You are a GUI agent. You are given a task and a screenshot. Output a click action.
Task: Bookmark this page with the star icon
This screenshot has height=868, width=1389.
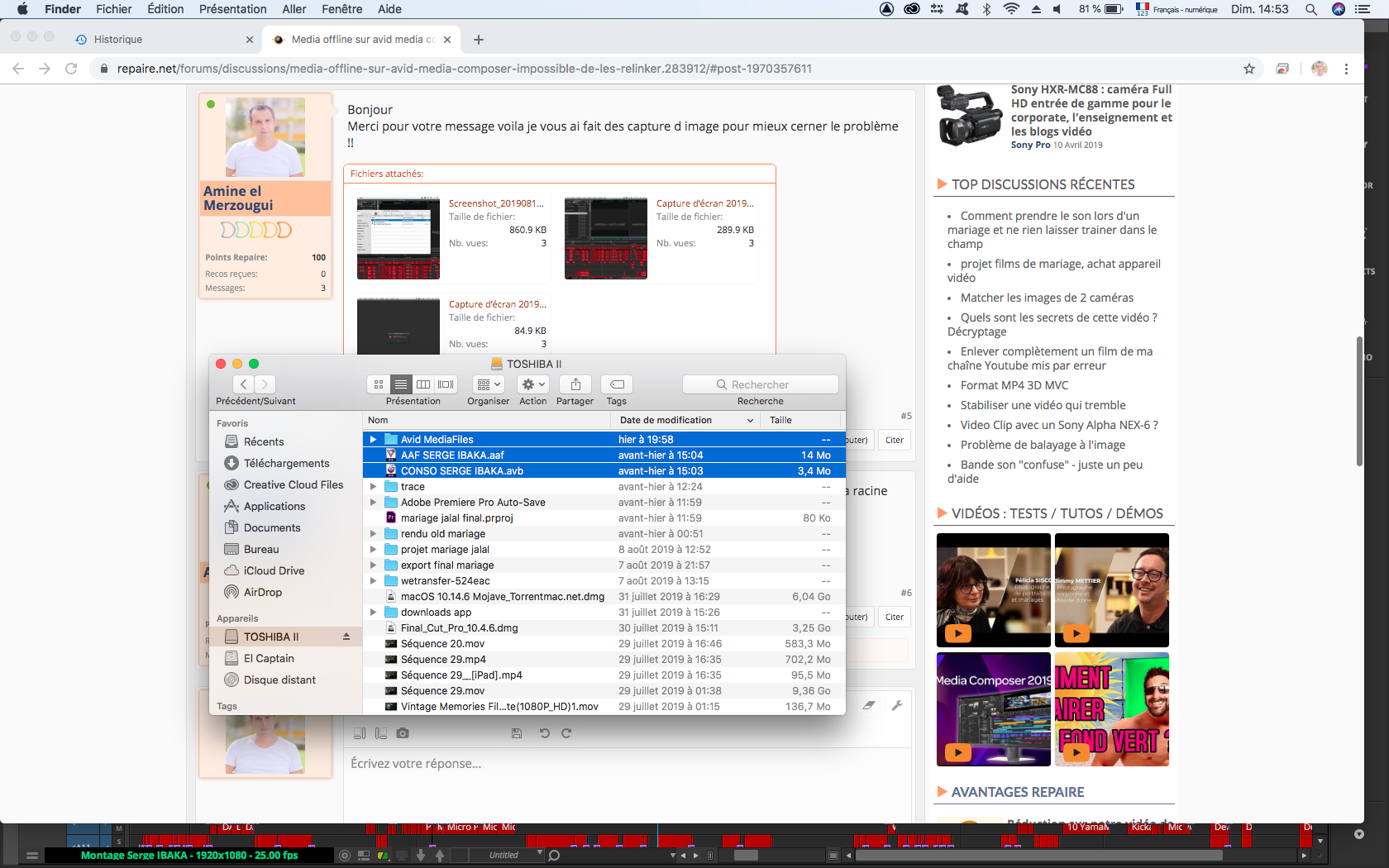click(x=1248, y=69)
